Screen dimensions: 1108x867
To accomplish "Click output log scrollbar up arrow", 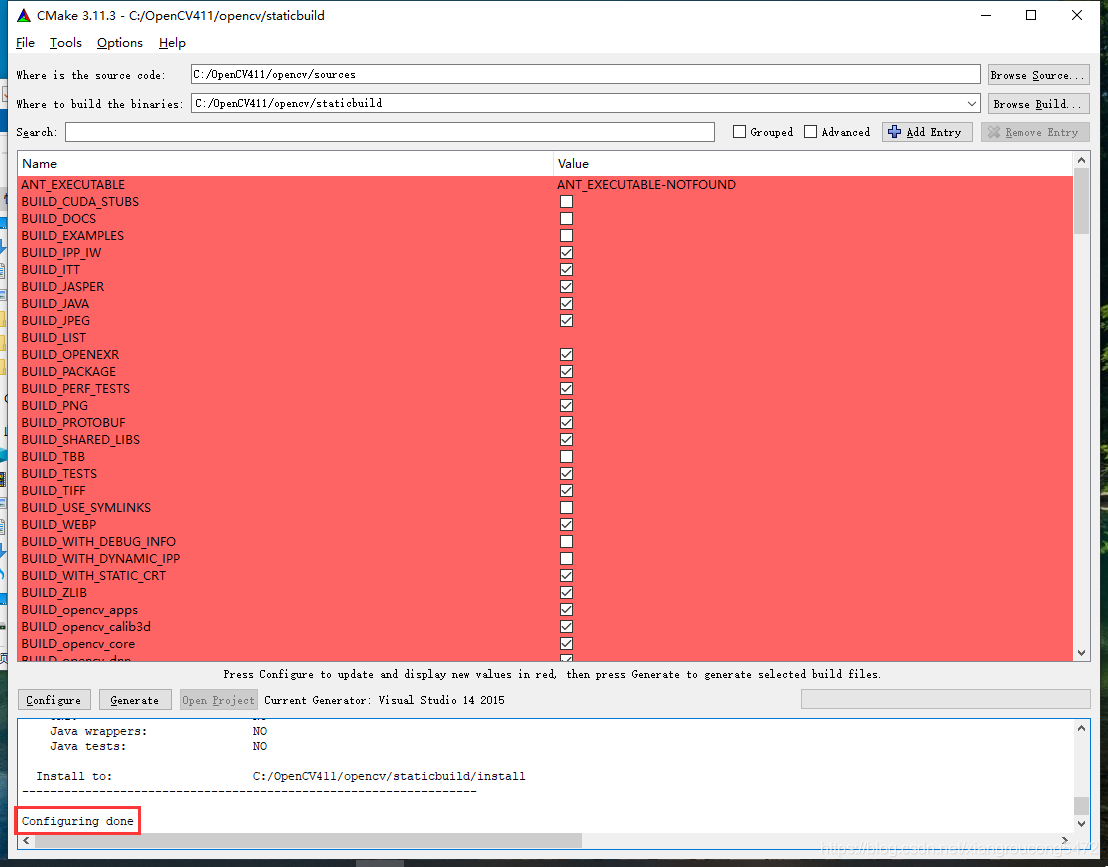I will (1081, 728).
